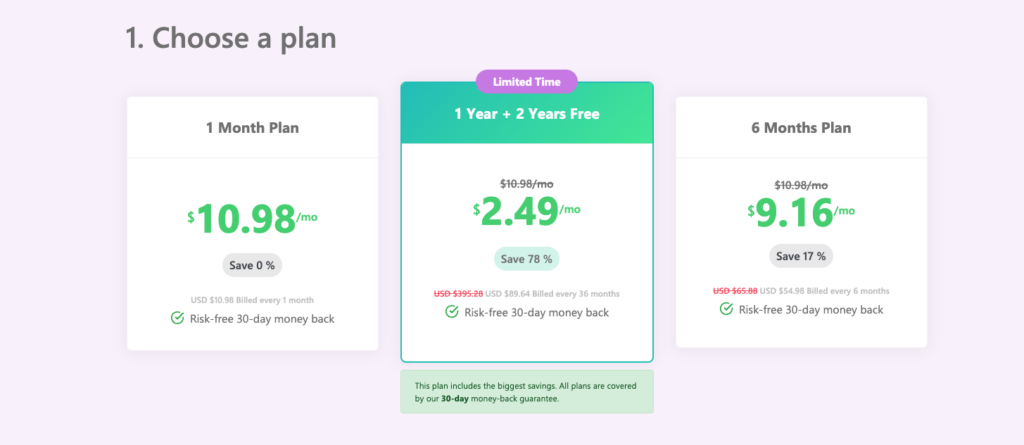Screen dimensions: 1024x445
Task: Click the checkmark icon in 1 Month Plan
Action: [x=177, y=318]
